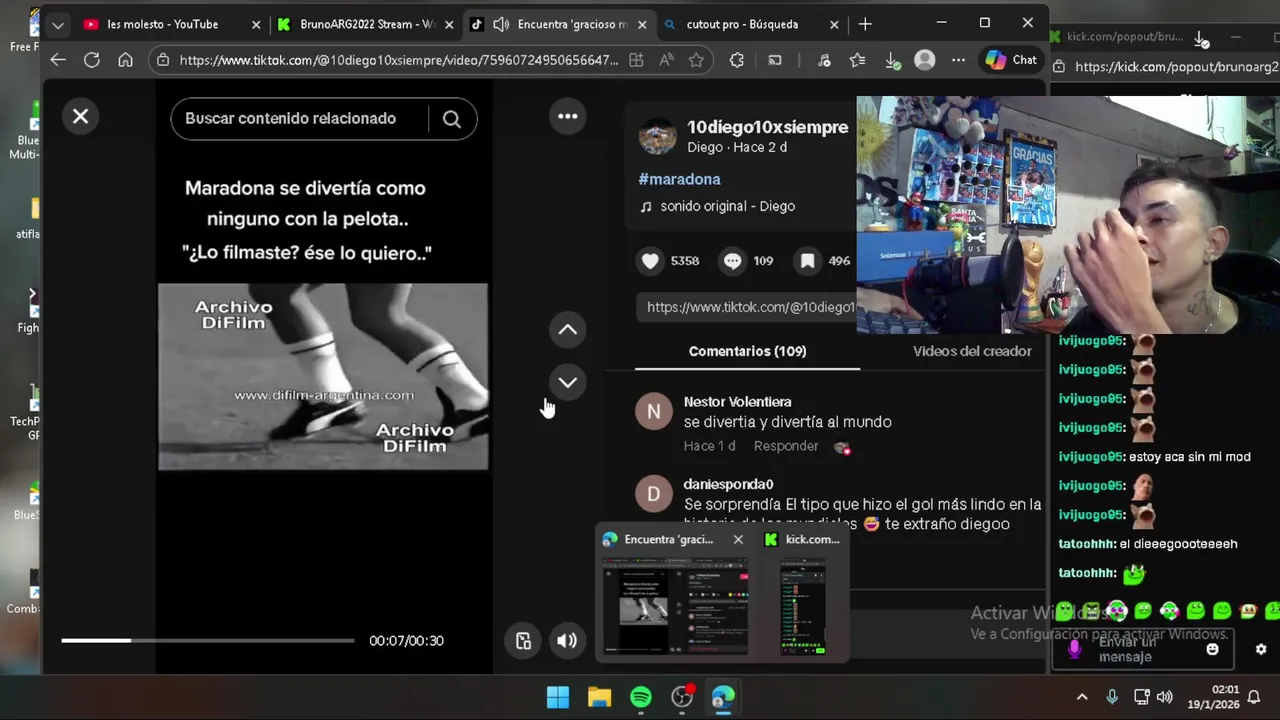Open the 10diego10xsiempre username link
Screen dimensions: 1280x720
click(767, 127)
